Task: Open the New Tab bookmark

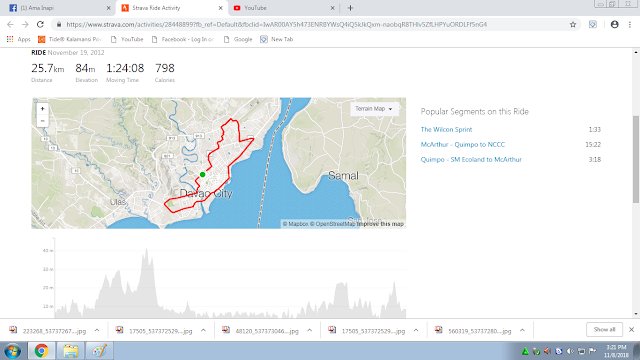Action: [x=277, y=39]
